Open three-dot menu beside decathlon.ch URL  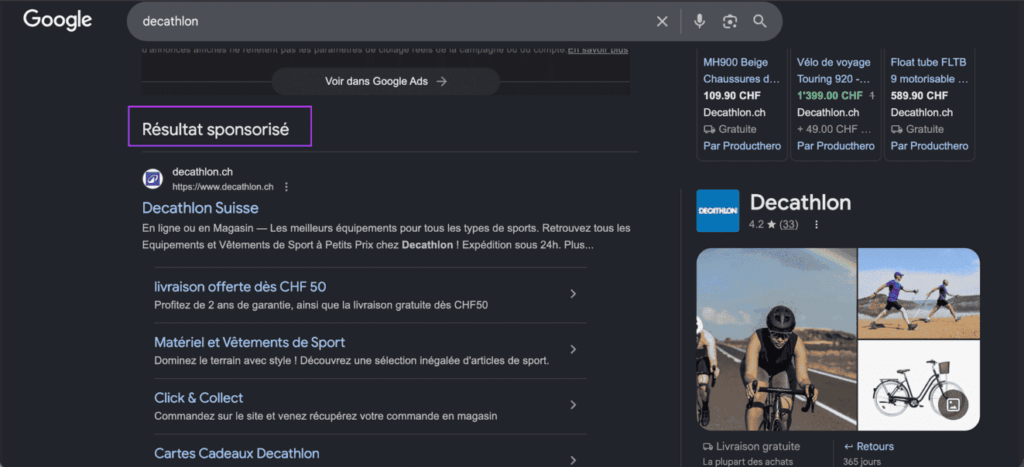coord(286,187)
